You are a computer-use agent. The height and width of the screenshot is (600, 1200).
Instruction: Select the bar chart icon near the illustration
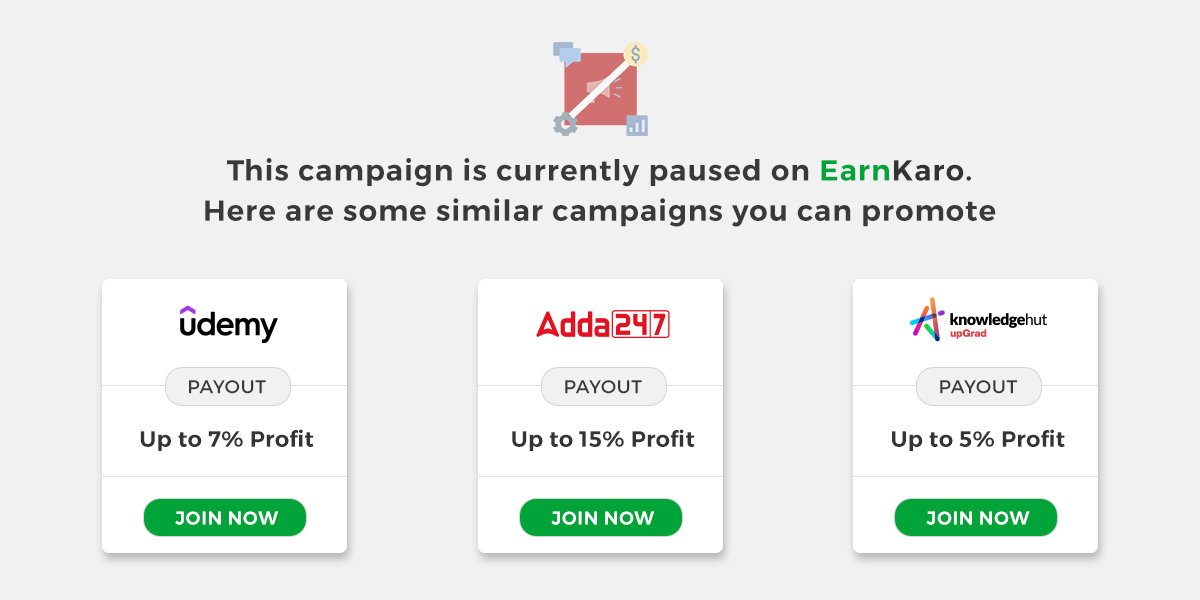pyautogui.click(x=637, y=125)
